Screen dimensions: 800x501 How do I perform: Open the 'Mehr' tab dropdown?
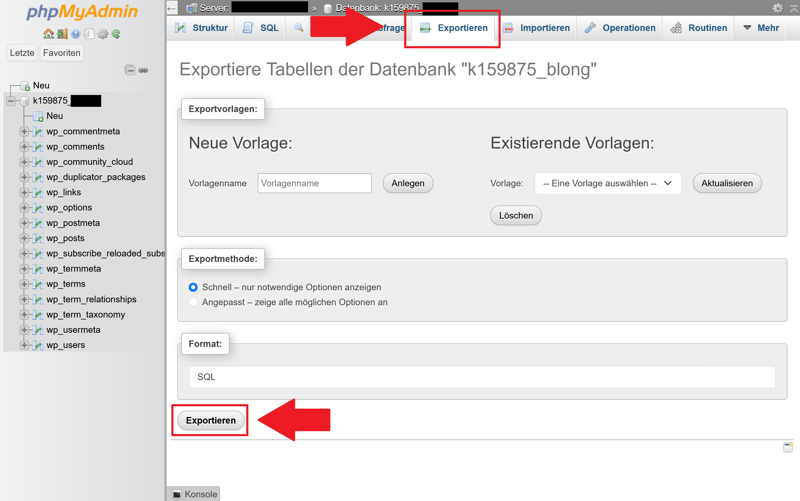760,28
